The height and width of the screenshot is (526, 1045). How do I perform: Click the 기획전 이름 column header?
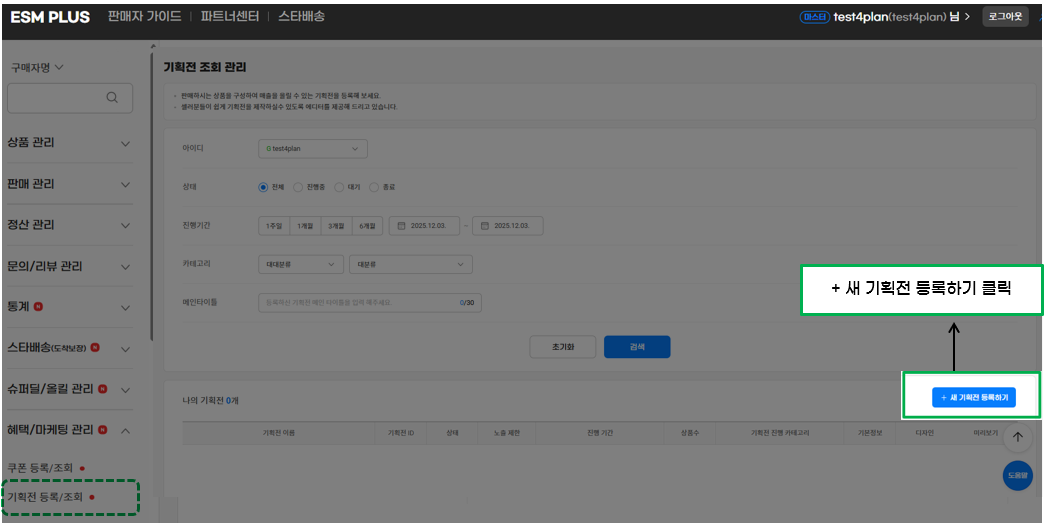[x=279, y=433]
